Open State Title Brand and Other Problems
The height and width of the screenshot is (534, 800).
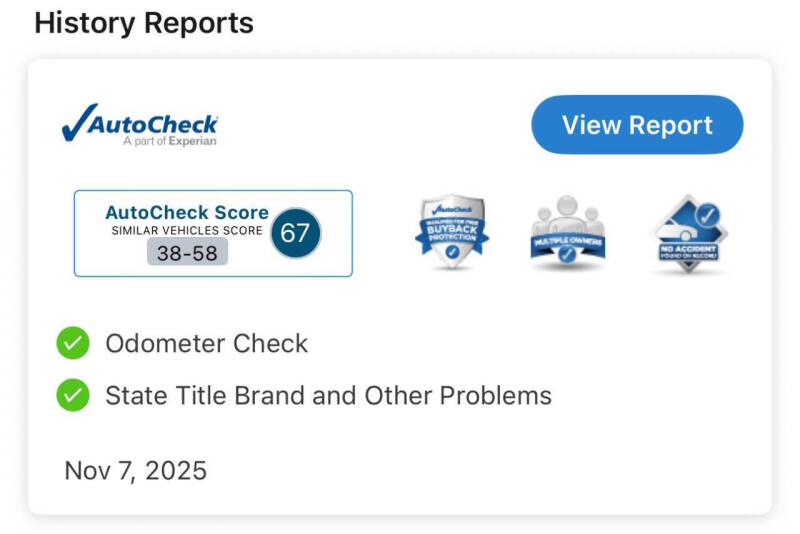pyautogui.click(x=328, y=395)
